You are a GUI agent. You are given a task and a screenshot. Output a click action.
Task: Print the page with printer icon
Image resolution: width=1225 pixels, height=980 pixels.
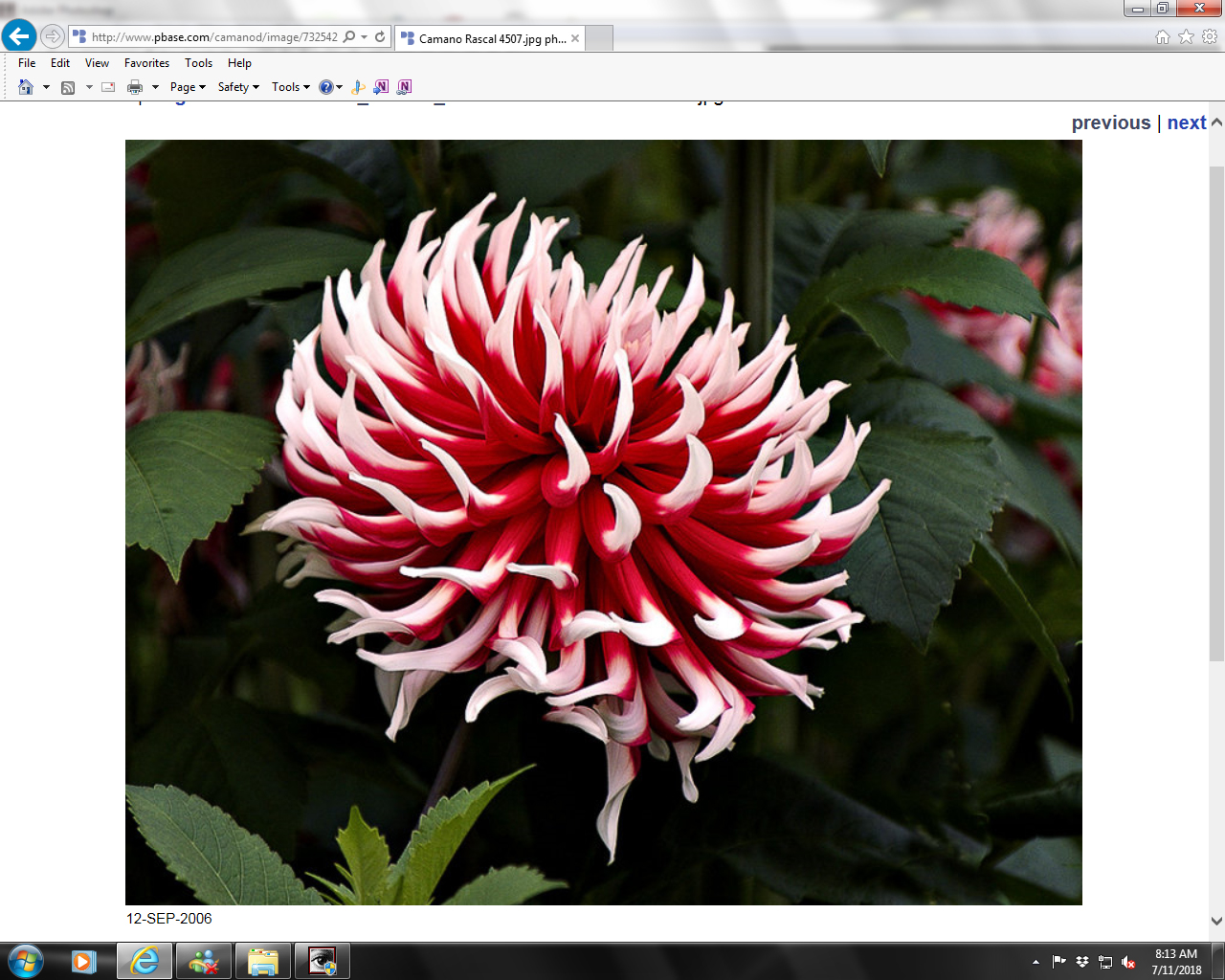pyautogui.click(x=135, y=87)
